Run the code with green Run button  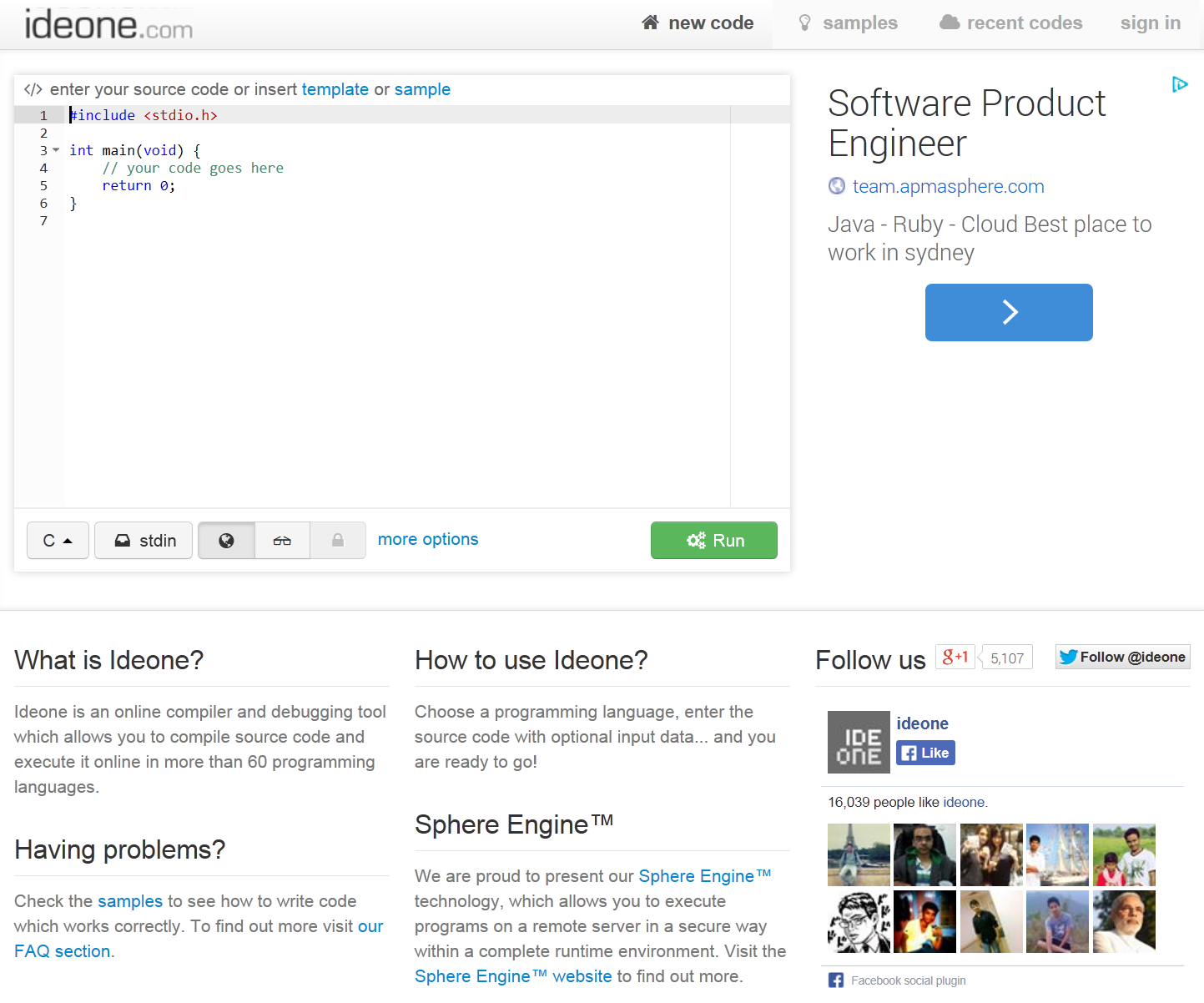[x=713, y=541]
